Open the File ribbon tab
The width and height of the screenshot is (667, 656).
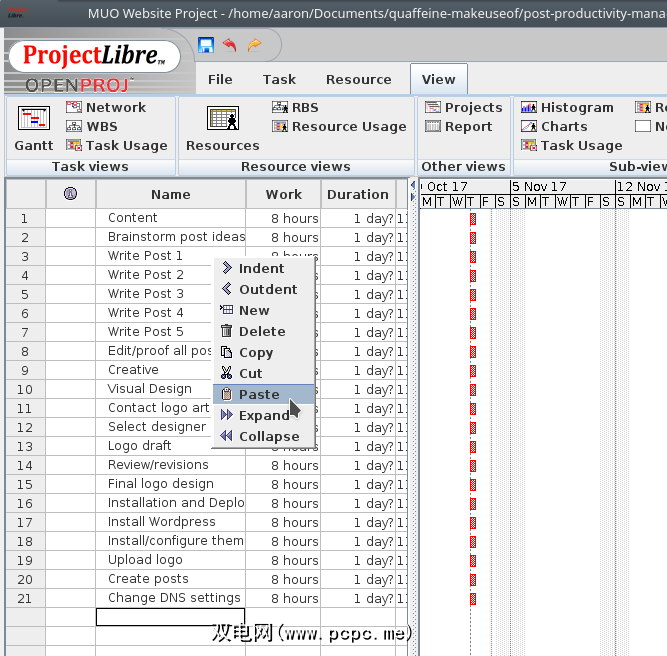coord(220,80)
